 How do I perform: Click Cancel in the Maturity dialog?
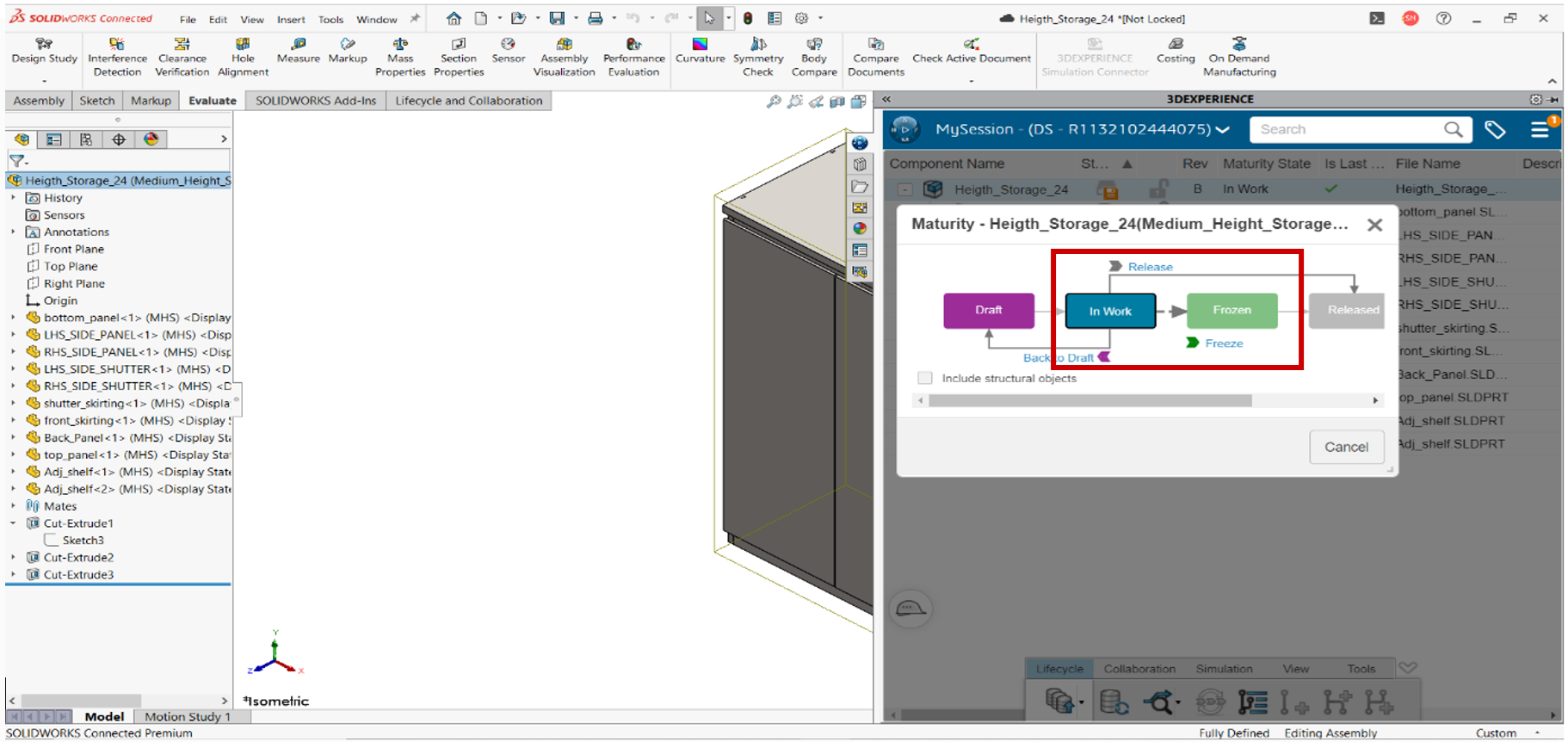1345,447
